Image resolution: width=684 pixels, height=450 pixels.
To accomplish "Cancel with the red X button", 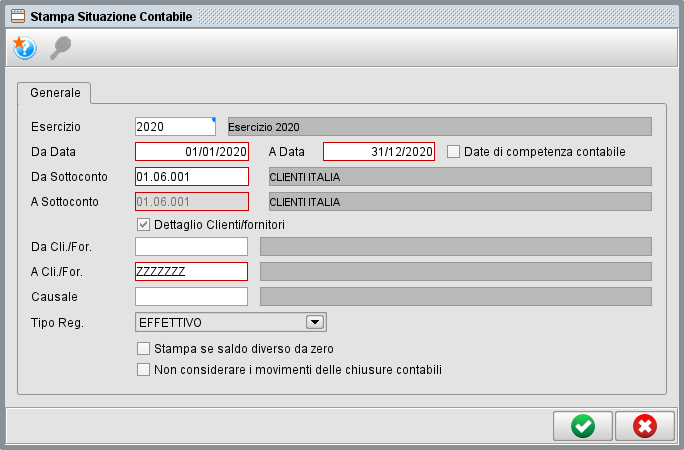I will [x=645, y=426].
